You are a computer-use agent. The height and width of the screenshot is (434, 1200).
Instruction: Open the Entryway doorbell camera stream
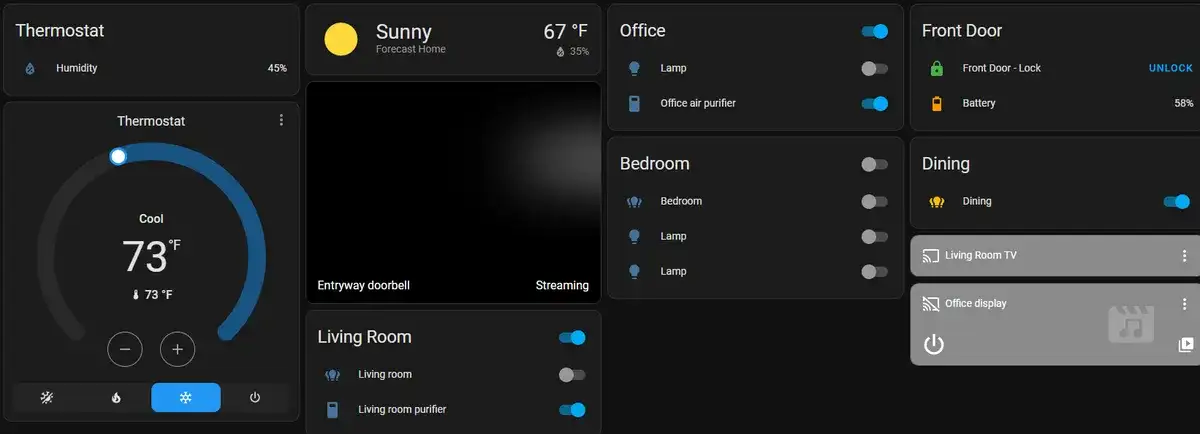pyautogui.click(x=453, y=192)
